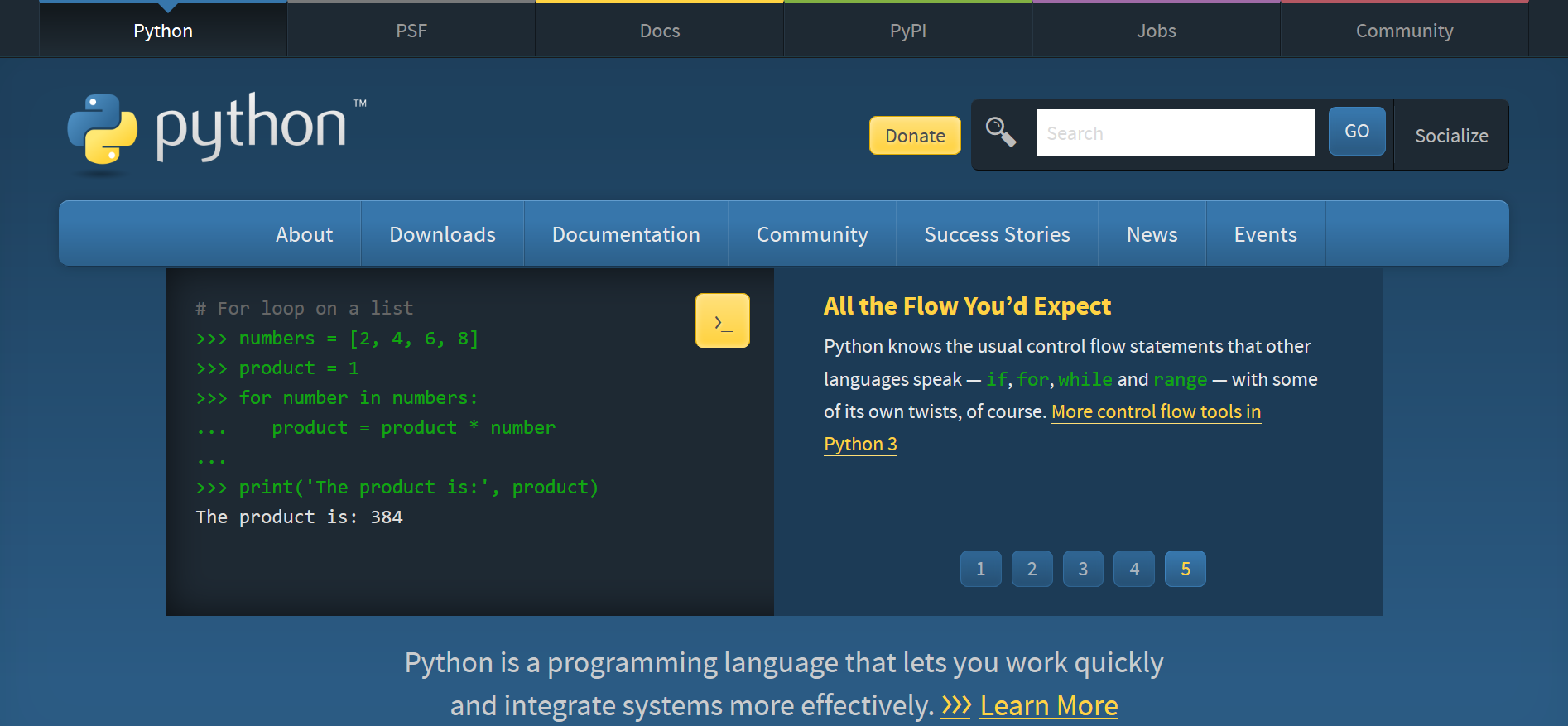This screenshot has height=726, width=1568.
Task: Click the GO search button
Action: tap(1357, 131)
